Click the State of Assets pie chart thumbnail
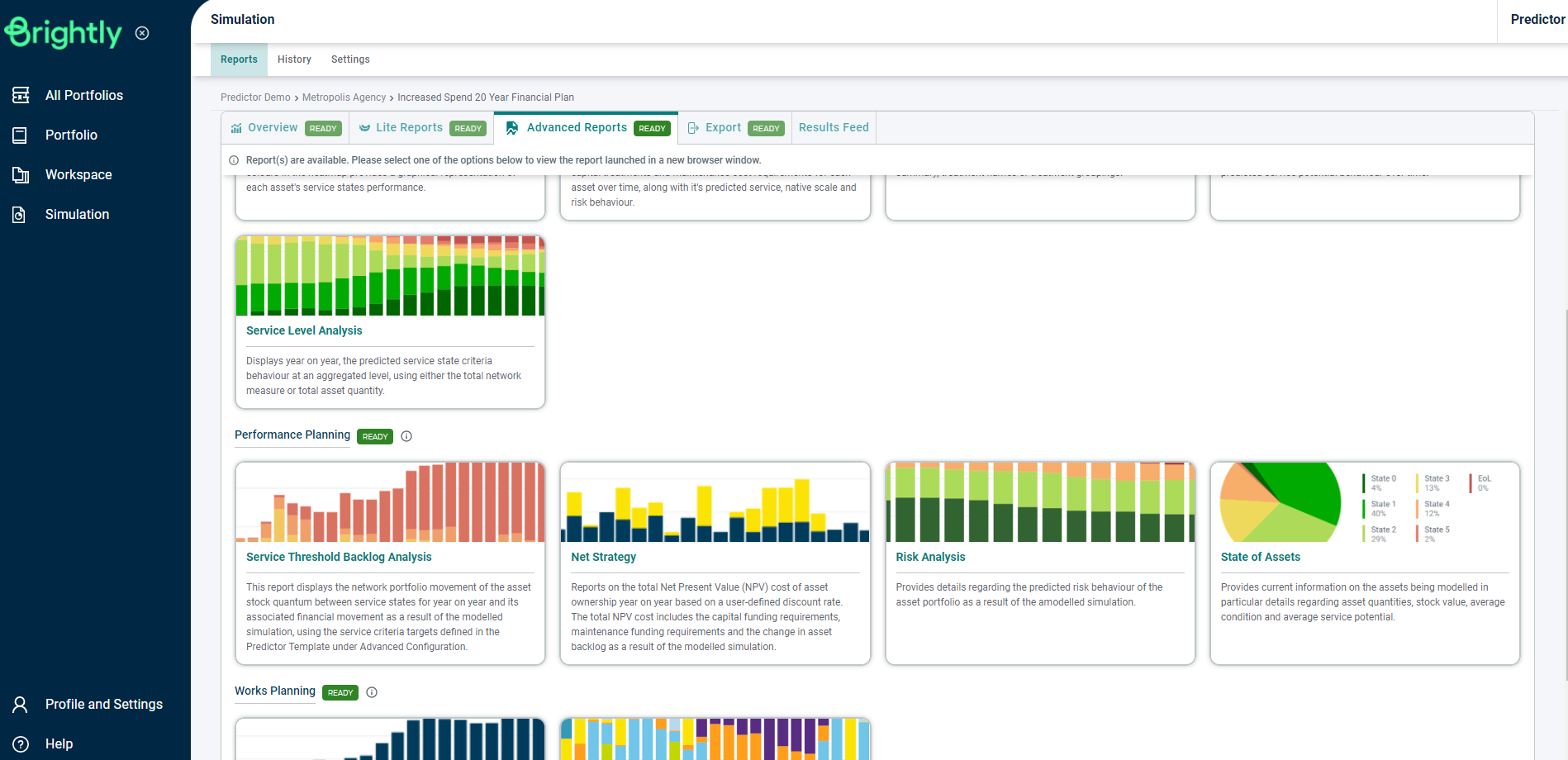 pos(1280,501)
